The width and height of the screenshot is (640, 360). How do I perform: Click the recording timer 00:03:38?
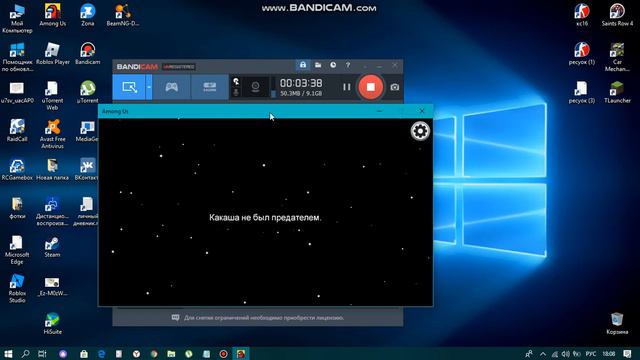coord(301,83)
